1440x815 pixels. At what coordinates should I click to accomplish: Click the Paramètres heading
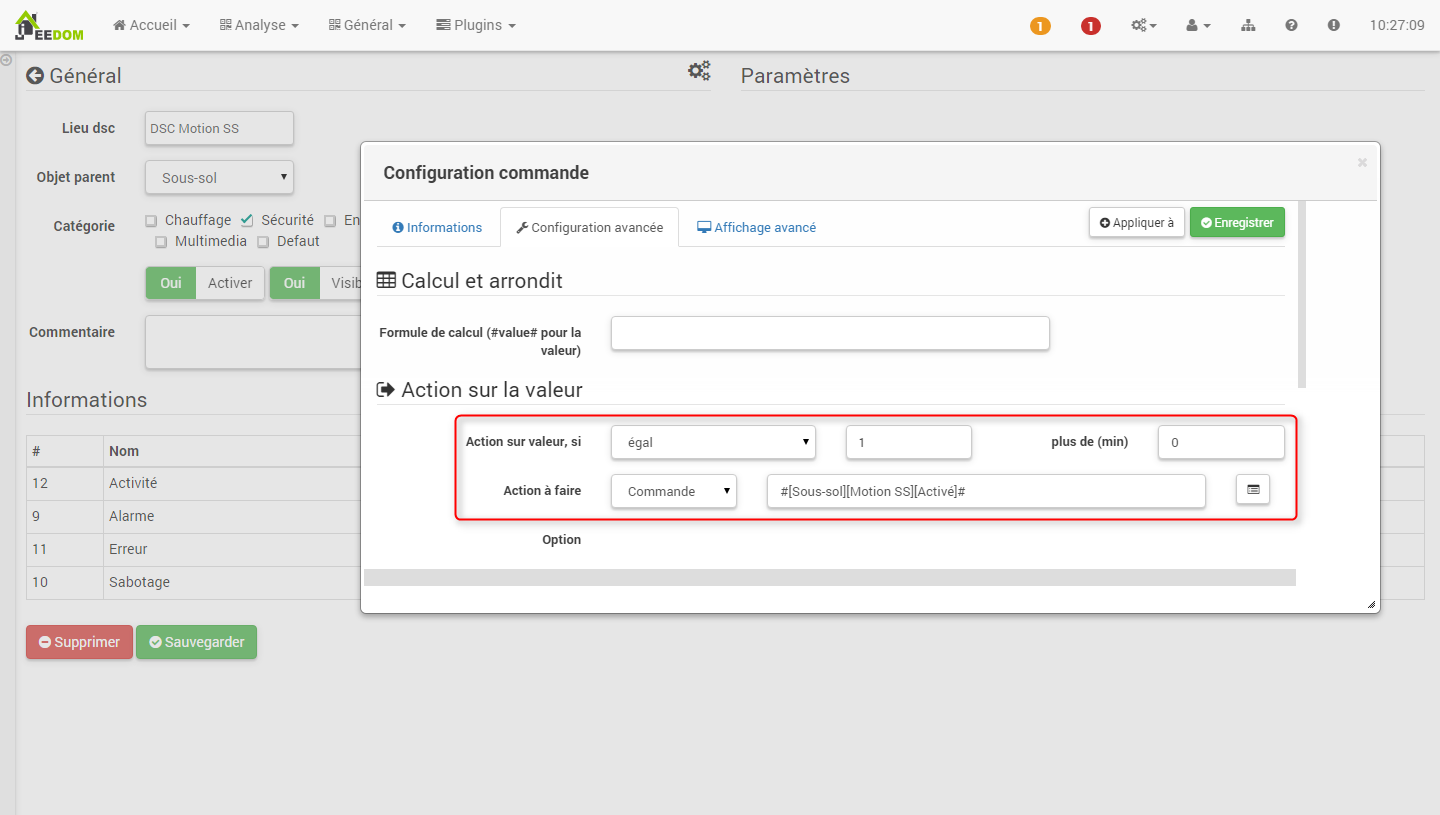pyautogui.click(x=795, y=76)
